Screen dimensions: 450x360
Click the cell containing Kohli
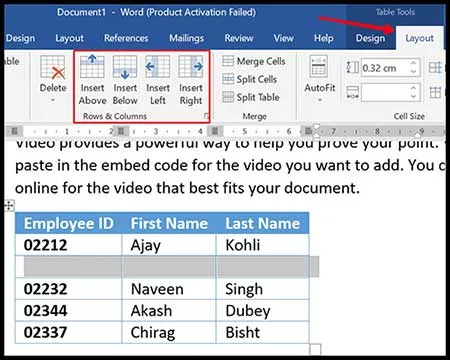pos(262,245)
